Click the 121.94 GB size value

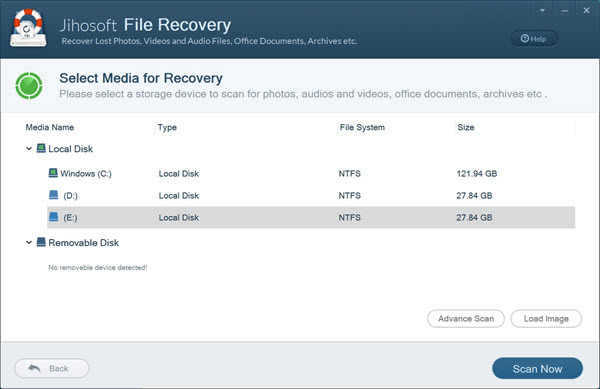point(477,174)
